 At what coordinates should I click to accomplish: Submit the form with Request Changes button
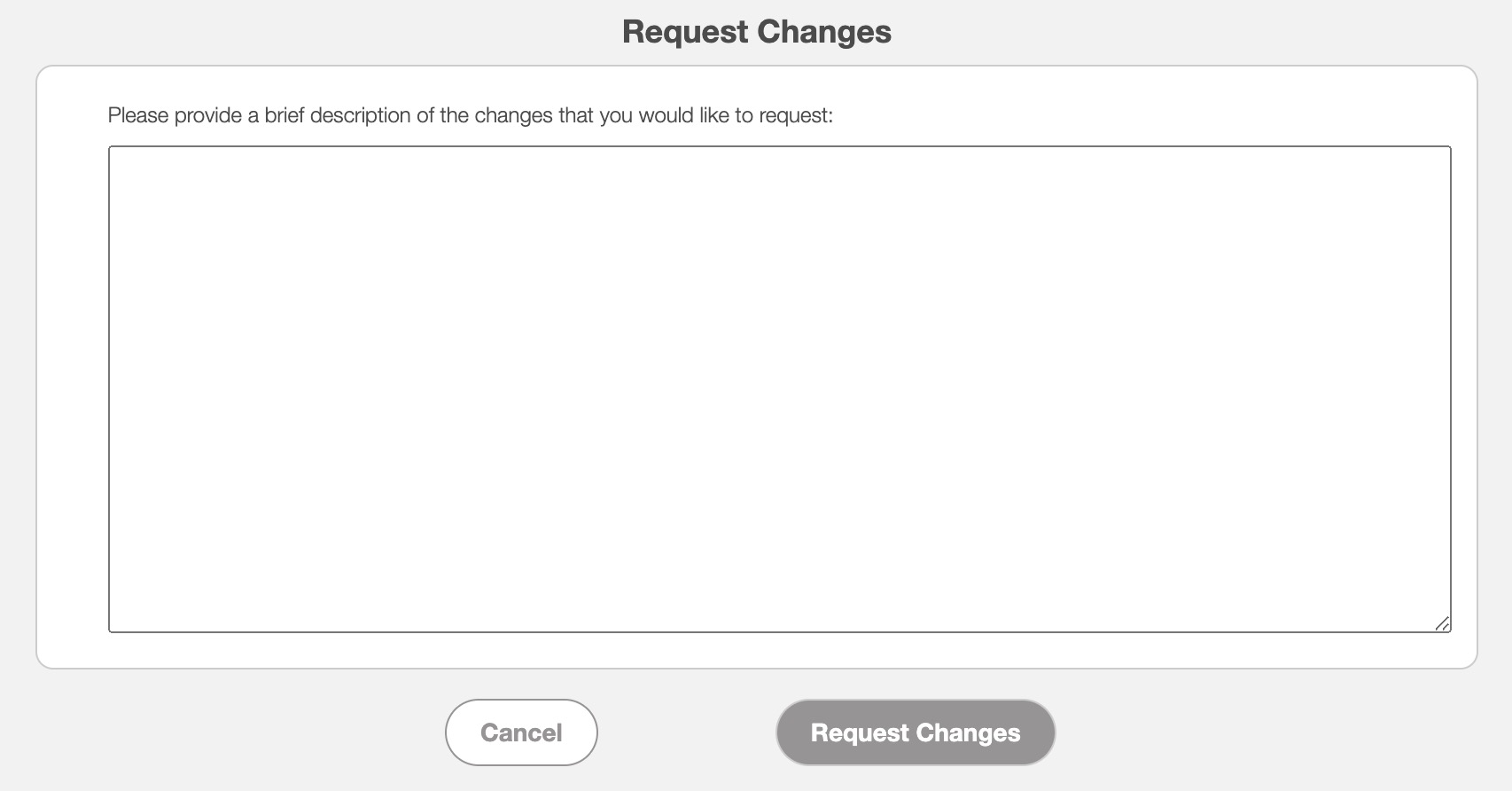tap(915, 732)
